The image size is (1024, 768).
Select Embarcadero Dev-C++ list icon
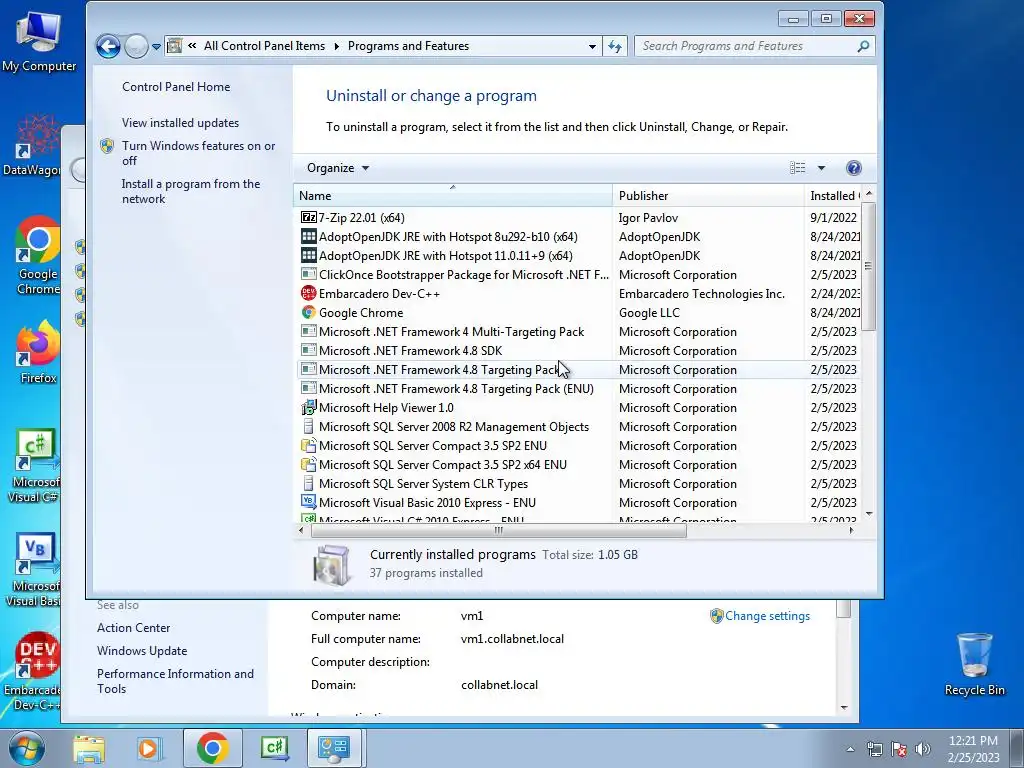(x=308, y=293)
